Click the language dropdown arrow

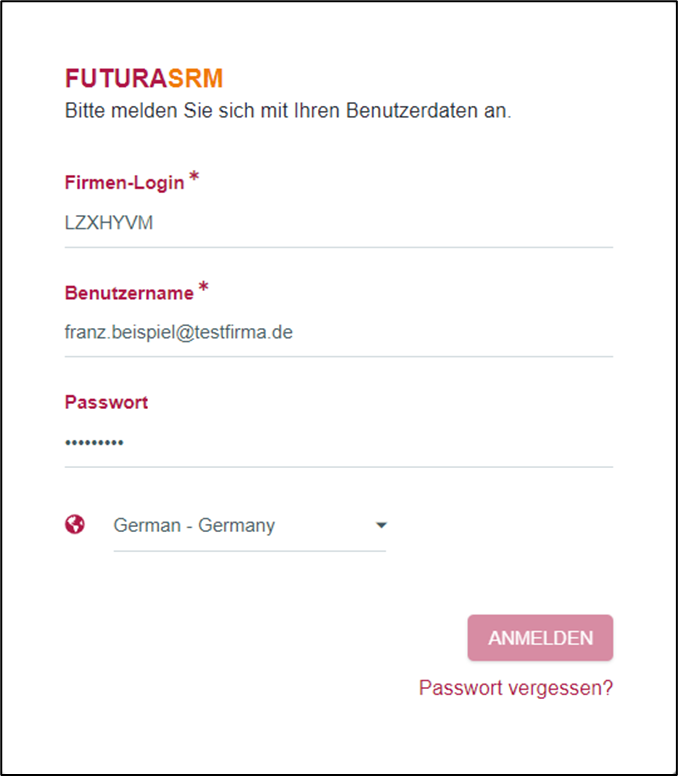tap(380, 525)
